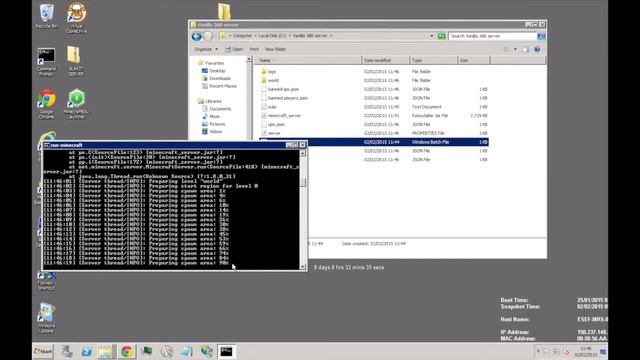Image resolution: width=640 pixels, height=360 pixels.
Task: Open the Recycle Bin desktop icon
Action: (46, 16)
